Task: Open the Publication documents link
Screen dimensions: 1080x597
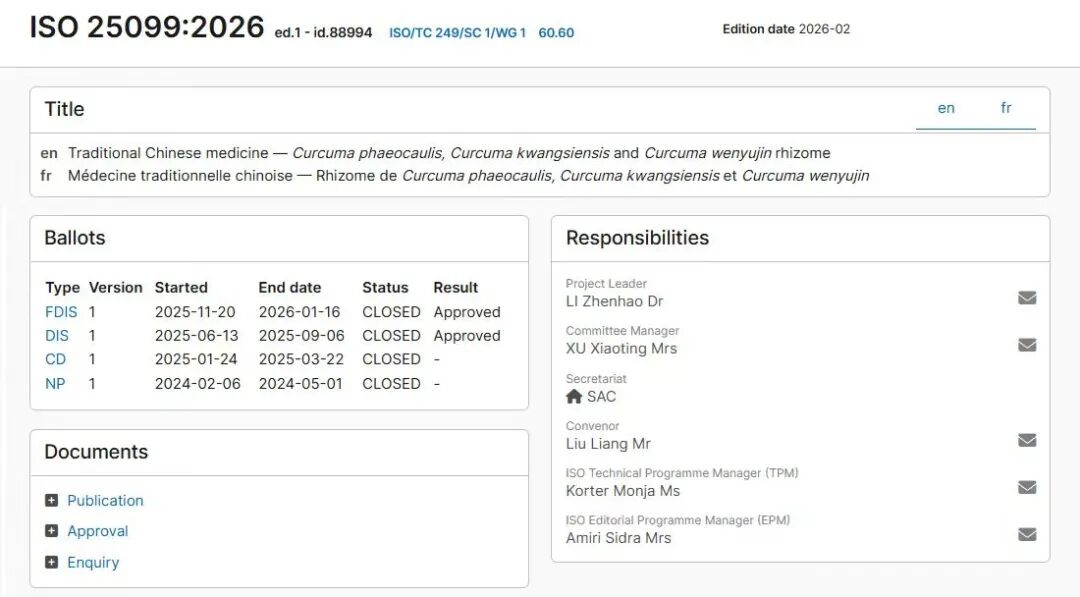Action: point(105,500)
